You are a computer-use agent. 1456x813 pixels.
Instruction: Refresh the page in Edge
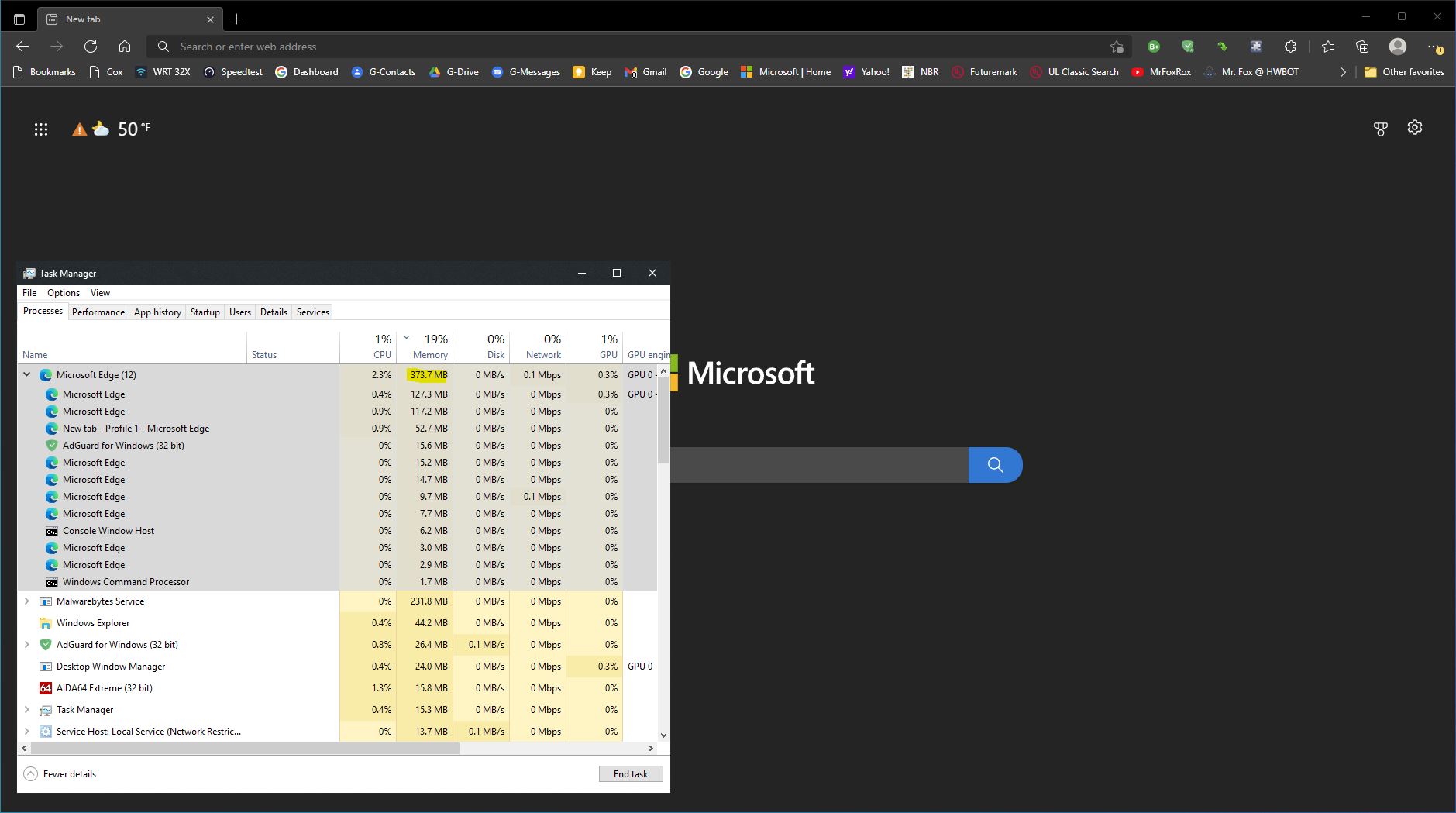[91, 47]
